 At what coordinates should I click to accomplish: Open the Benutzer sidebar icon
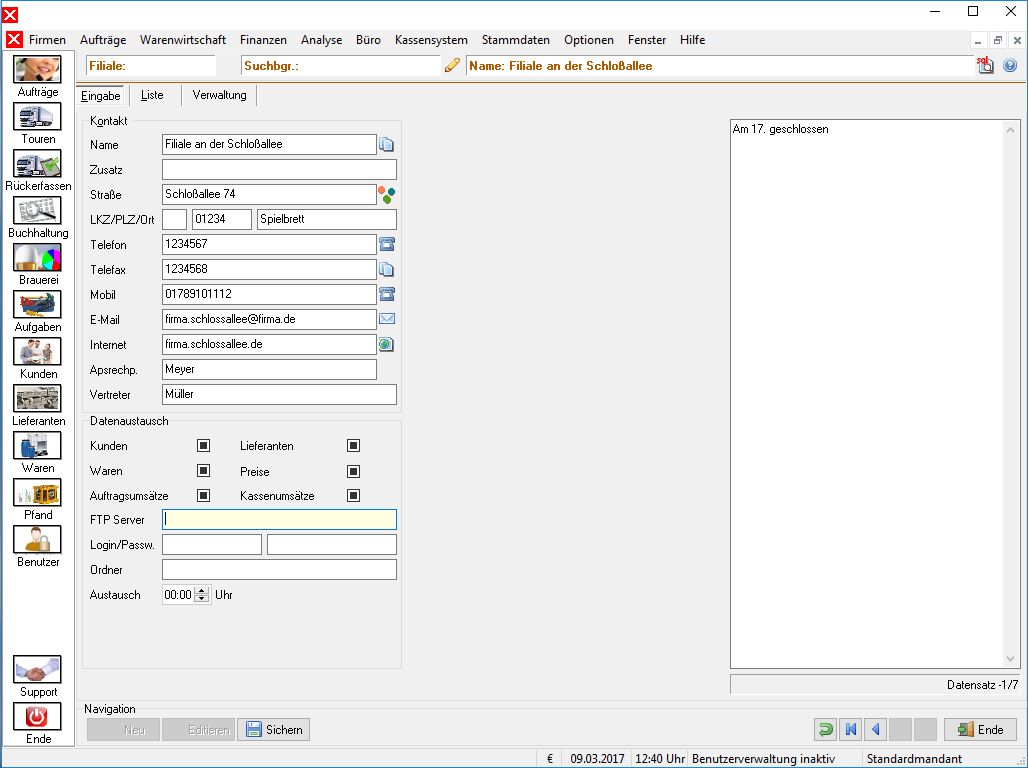[x=37, y=540]
